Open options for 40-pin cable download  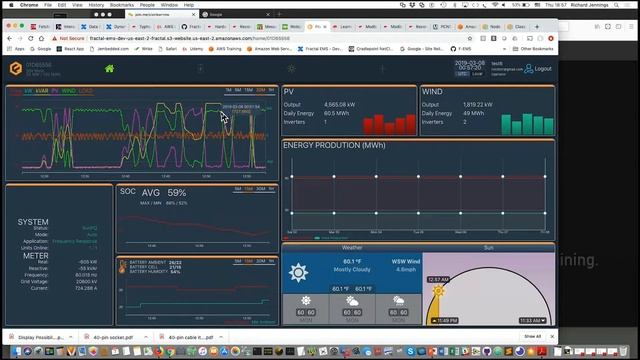pos(221,337)
